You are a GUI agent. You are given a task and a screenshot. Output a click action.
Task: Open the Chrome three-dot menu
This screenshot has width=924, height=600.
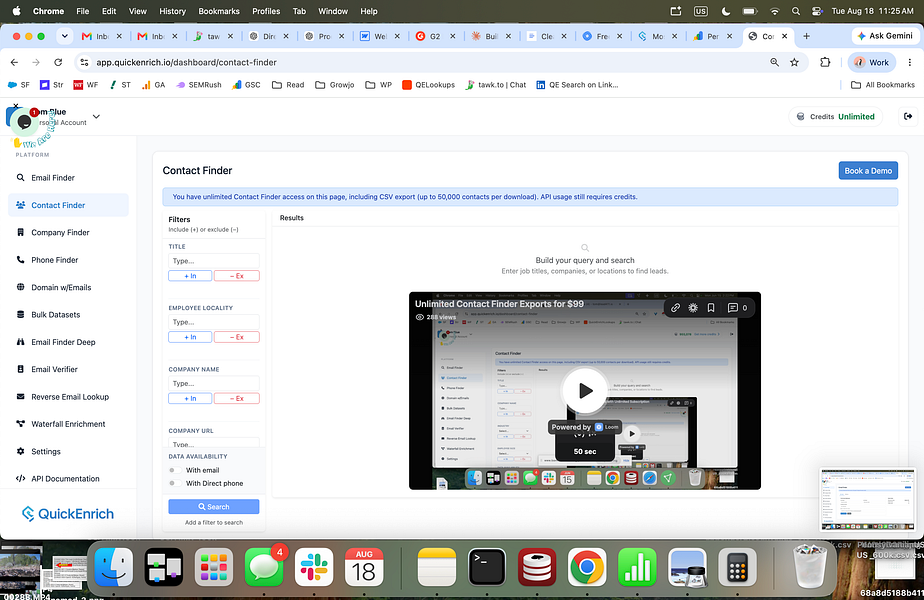(x=910, y=62)
